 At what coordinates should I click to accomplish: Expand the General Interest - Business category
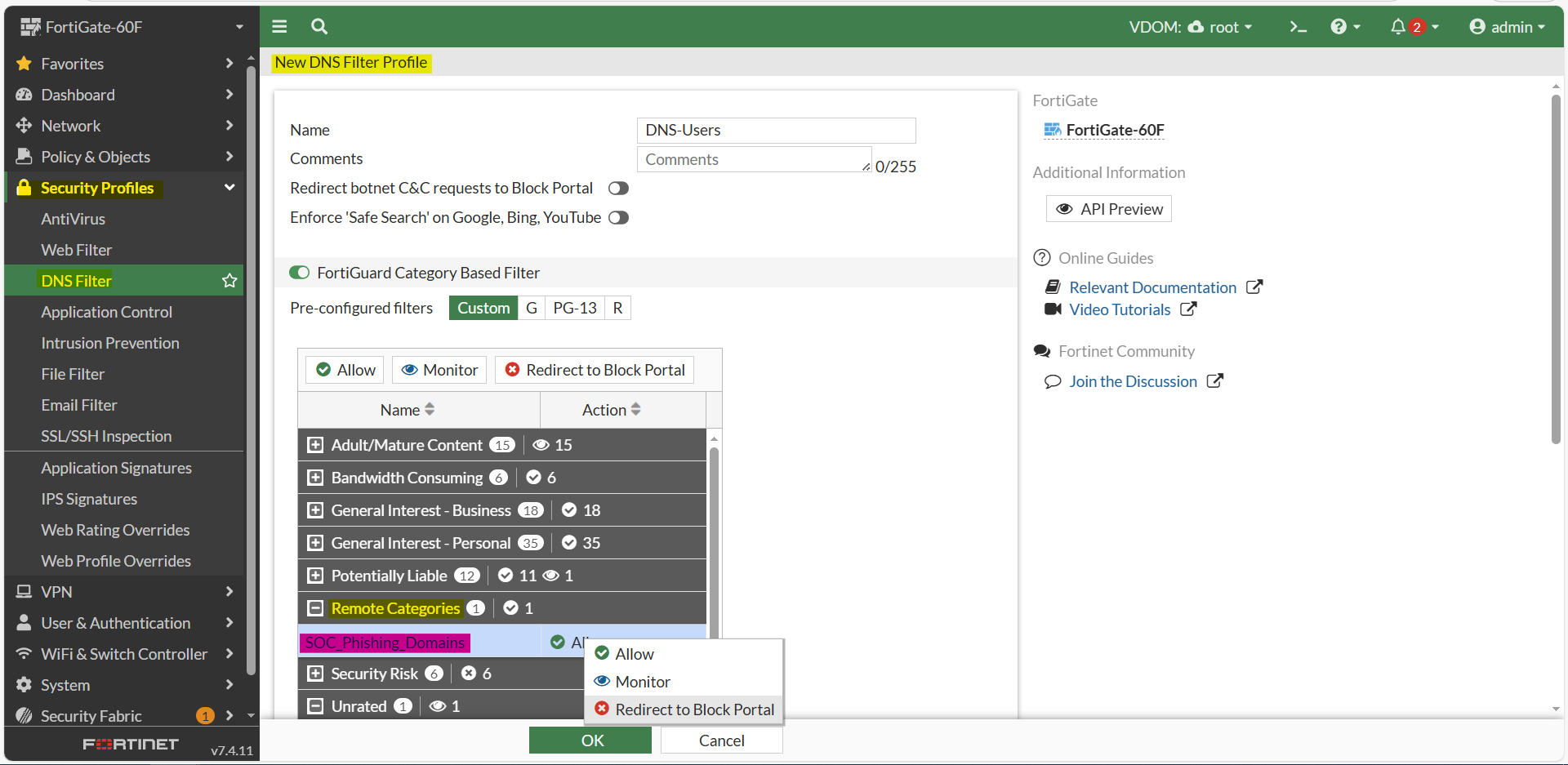(315, 510)
